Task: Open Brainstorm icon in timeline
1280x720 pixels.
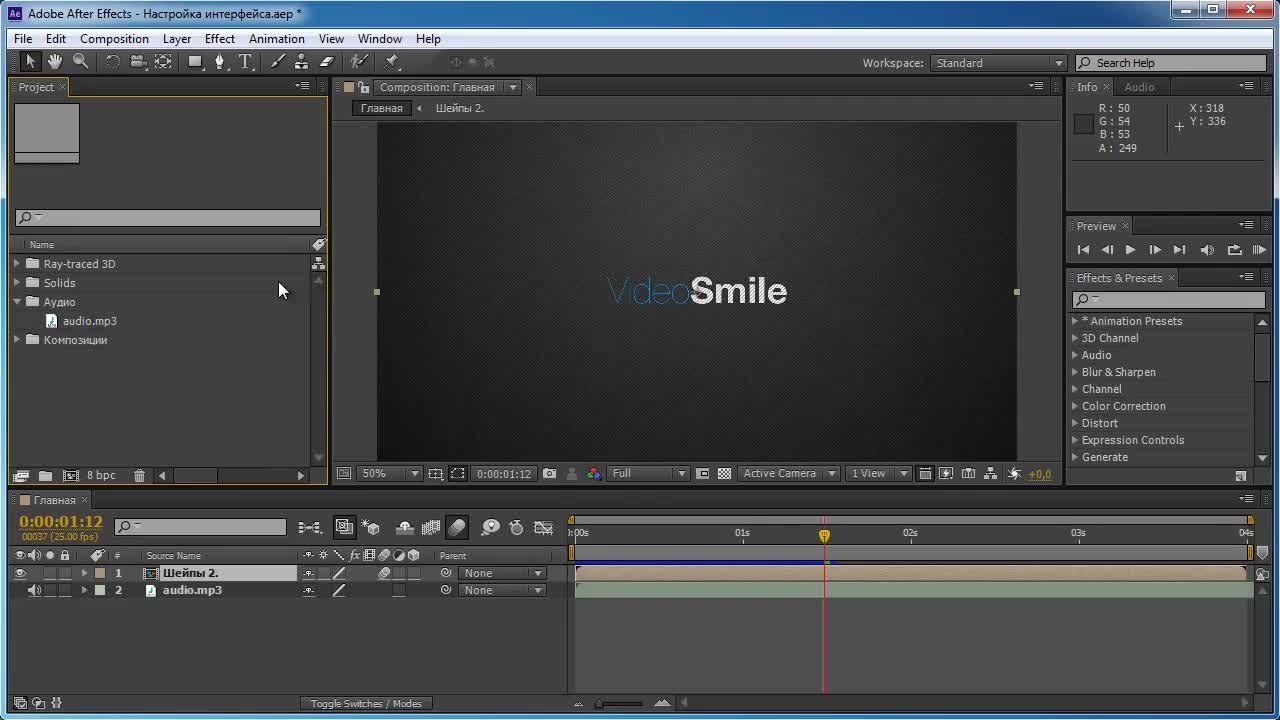Action: tap(490, 527)
